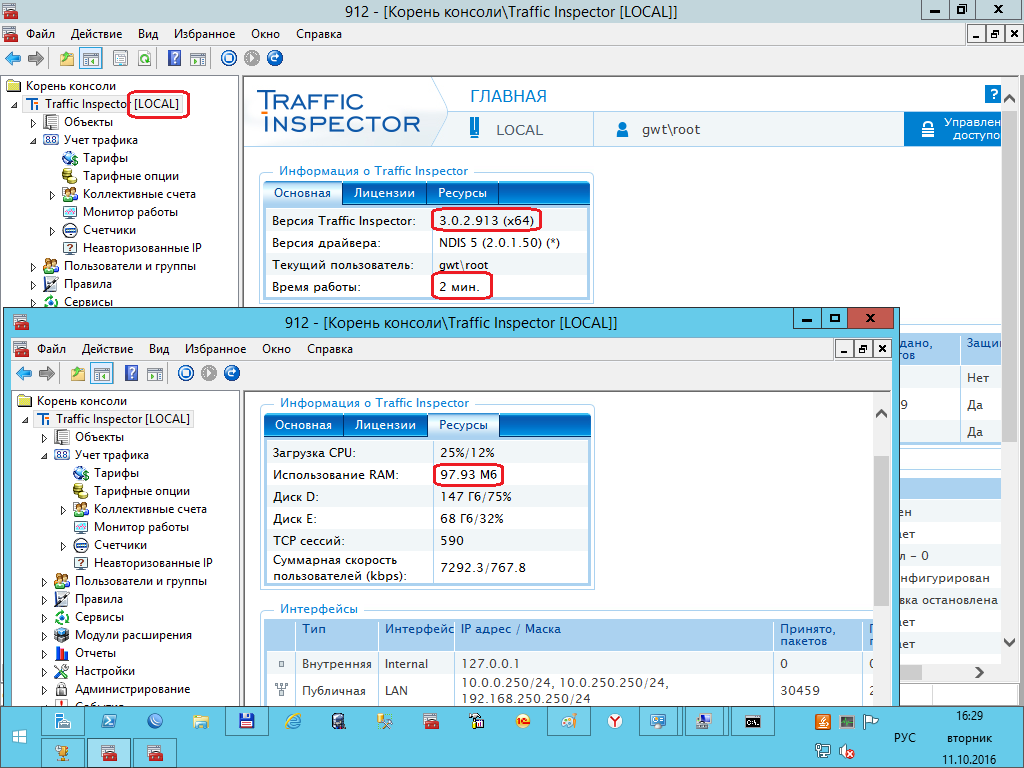Select Администрирование in the front window tree
1024x768 pixels.
[x=133, y=689]
